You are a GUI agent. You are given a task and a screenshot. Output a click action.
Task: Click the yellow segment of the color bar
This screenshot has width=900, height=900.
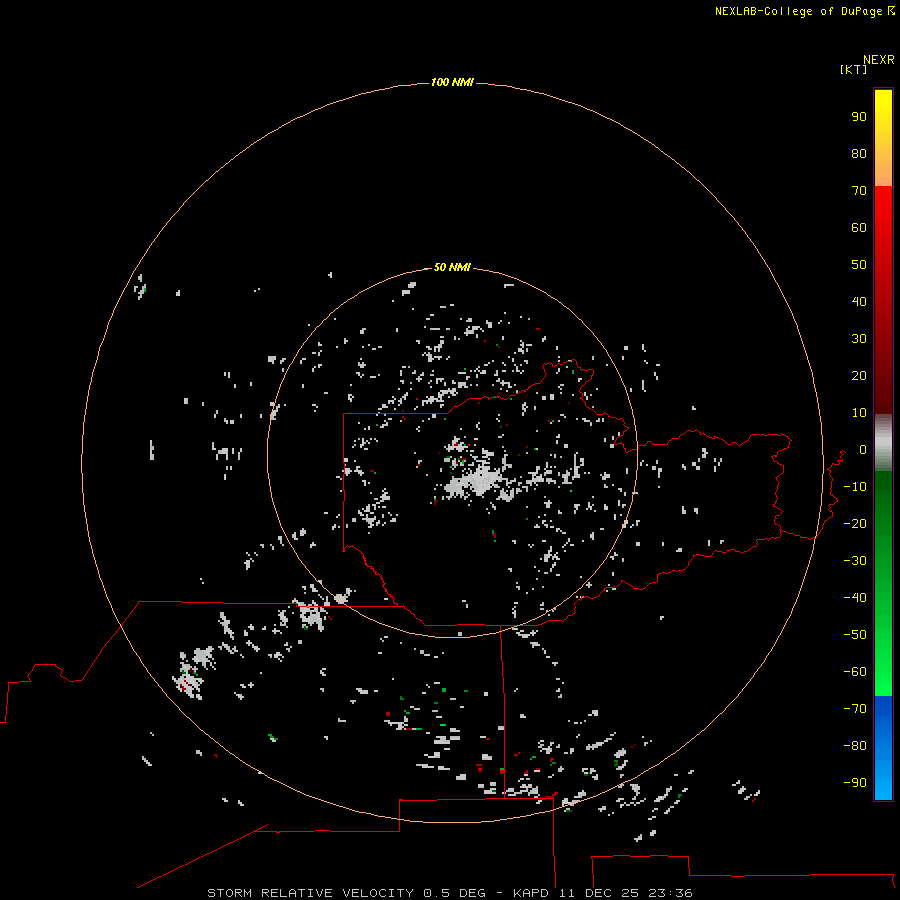[883, 138]
